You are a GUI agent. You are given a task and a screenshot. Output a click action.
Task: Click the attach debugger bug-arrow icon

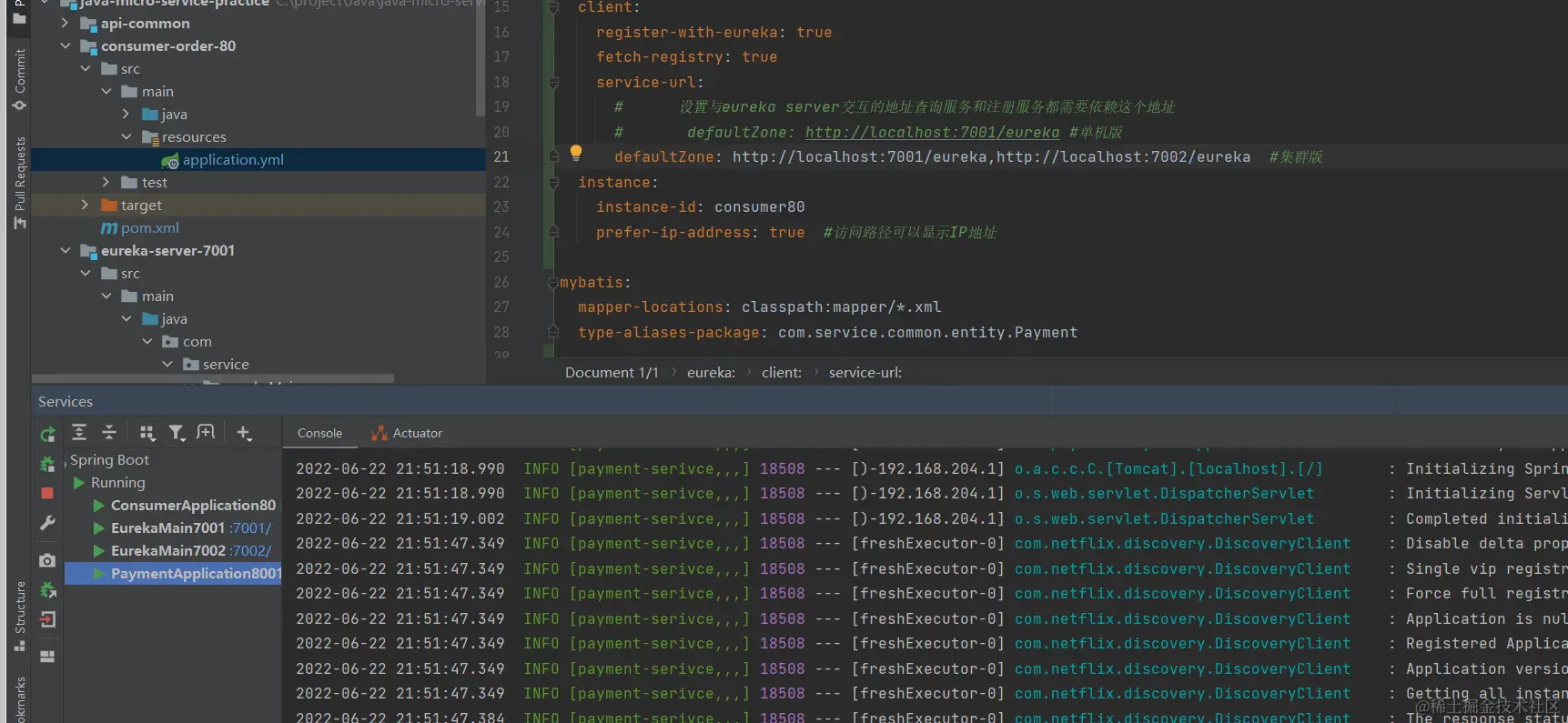47,590
